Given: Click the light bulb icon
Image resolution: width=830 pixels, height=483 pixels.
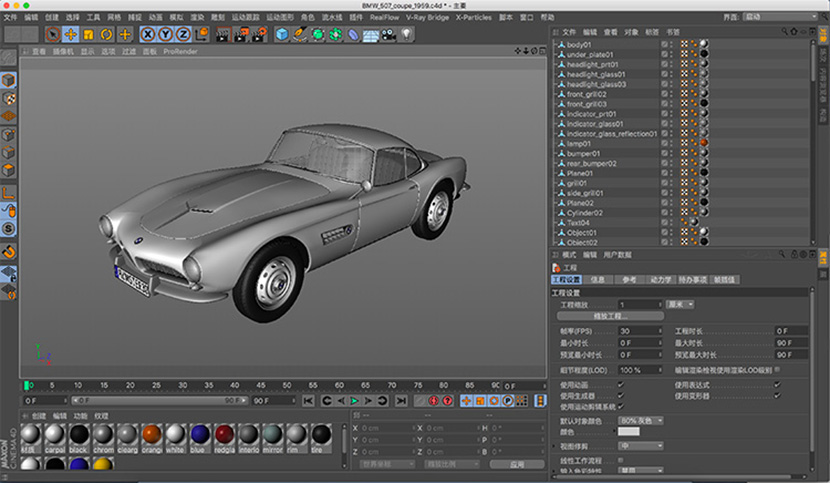Looking at the screenshot, I should [407, 34].
